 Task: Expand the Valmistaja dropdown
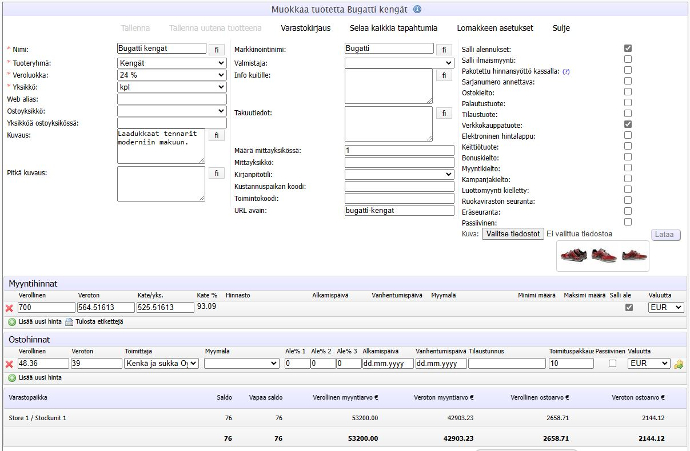point(400,63)
